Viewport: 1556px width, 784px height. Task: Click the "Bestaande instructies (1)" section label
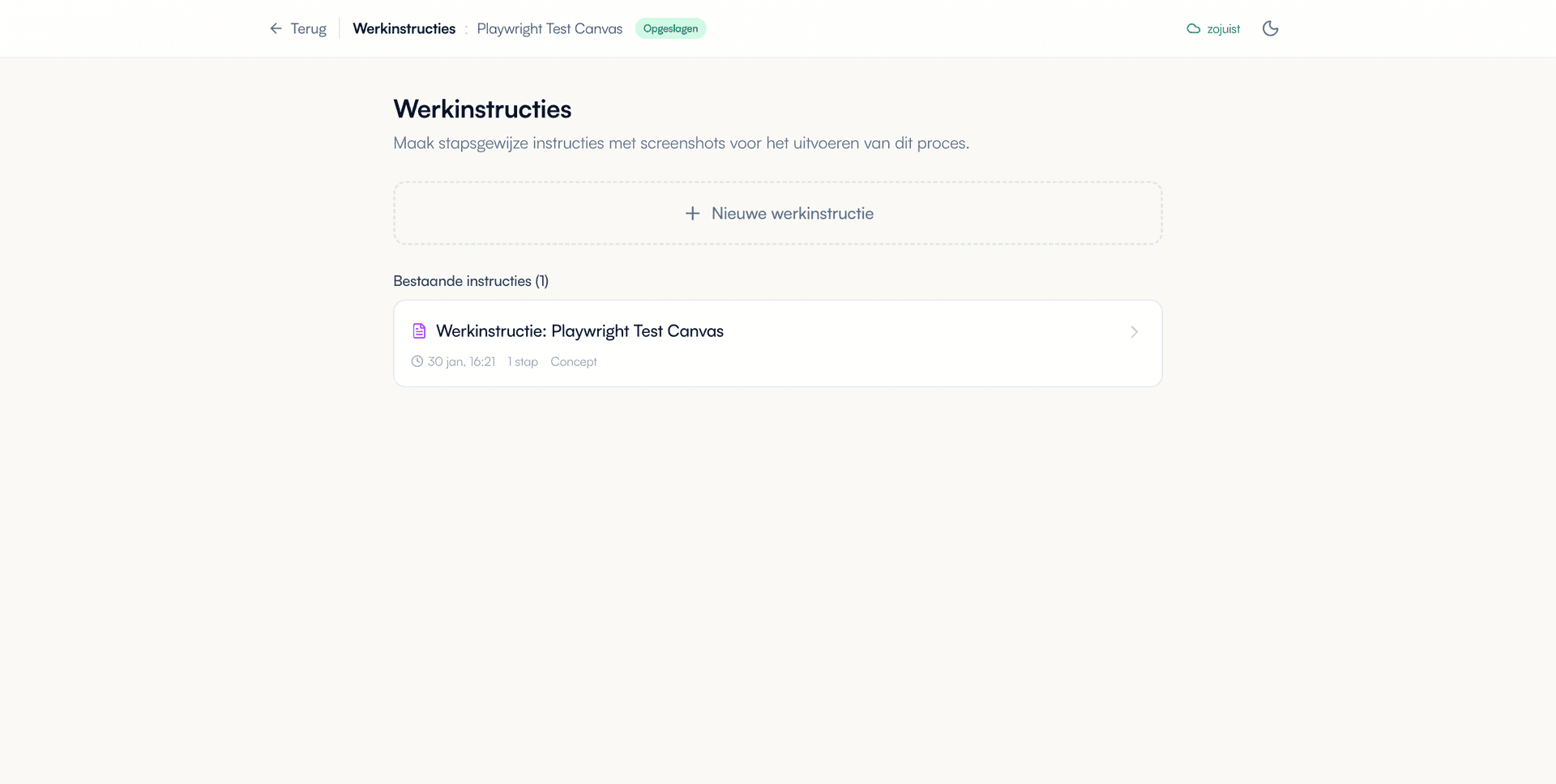[471, 281]
